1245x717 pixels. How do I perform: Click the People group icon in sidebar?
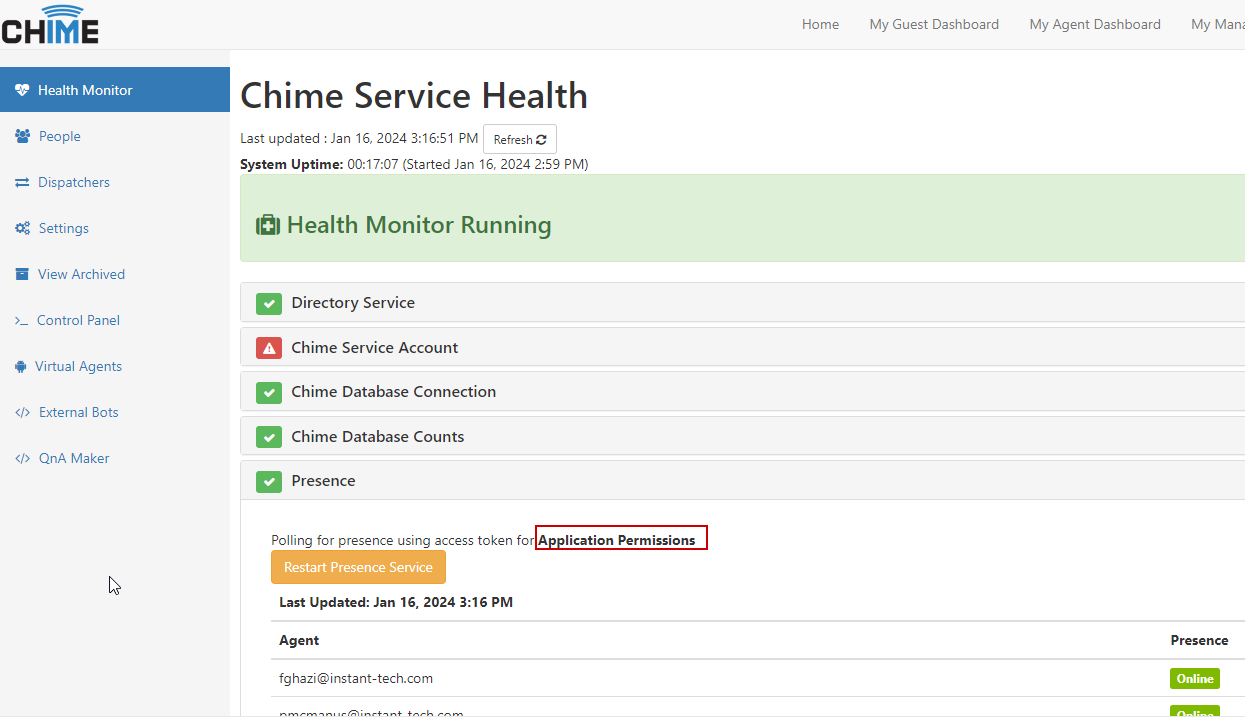[x=23, y=136]
